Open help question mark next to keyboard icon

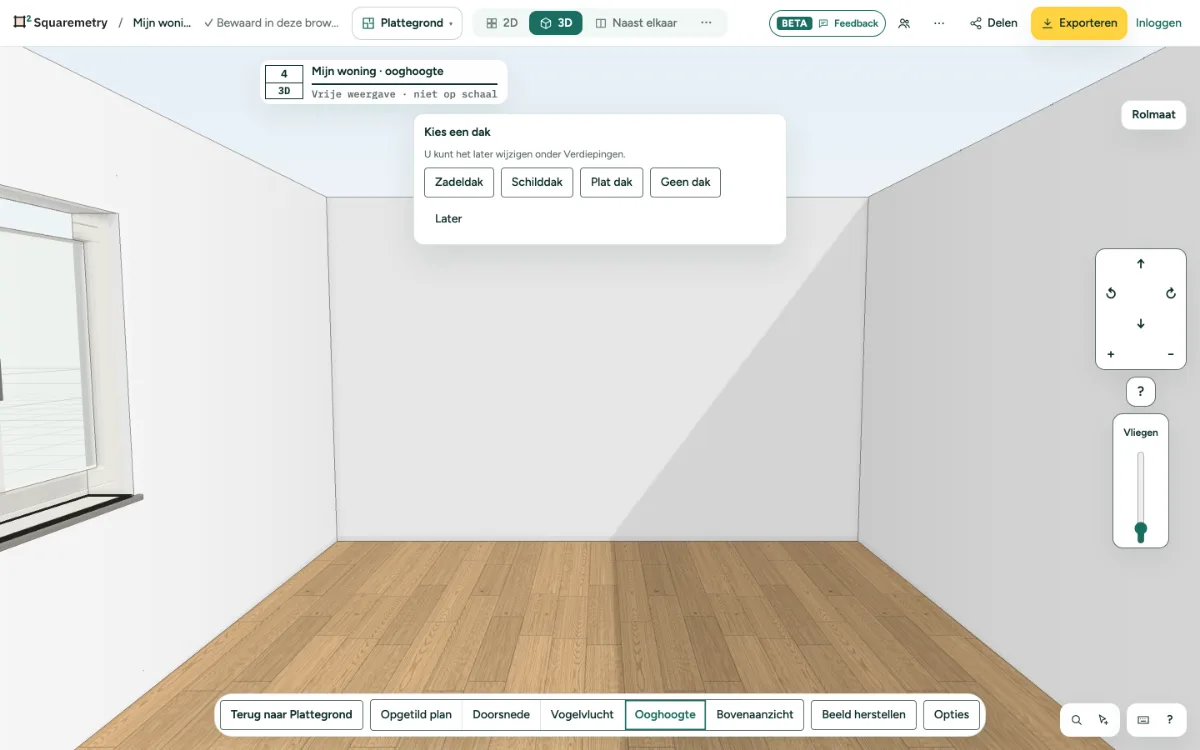(1170, 719)
